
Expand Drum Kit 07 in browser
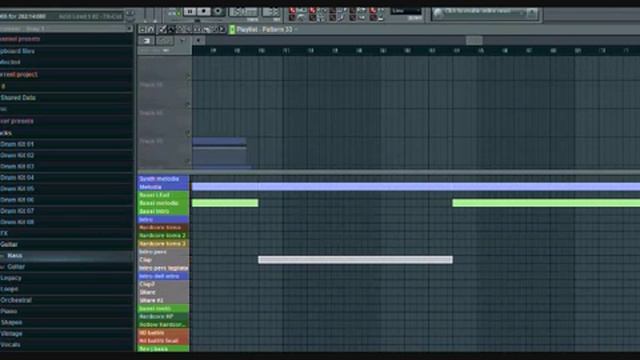tap(17, 211)
